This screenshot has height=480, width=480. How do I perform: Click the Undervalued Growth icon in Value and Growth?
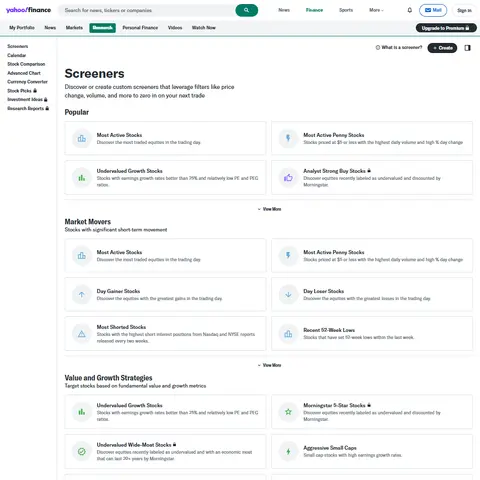tap(82, 412)
